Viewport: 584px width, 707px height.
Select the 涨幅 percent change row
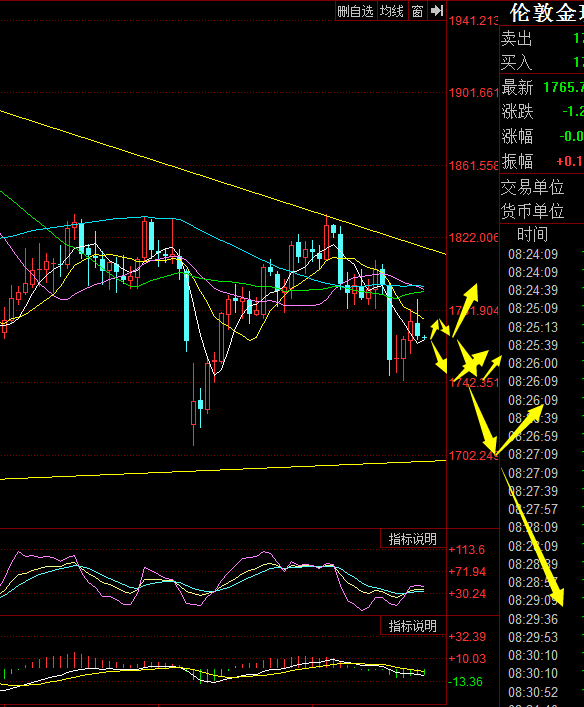542,136
